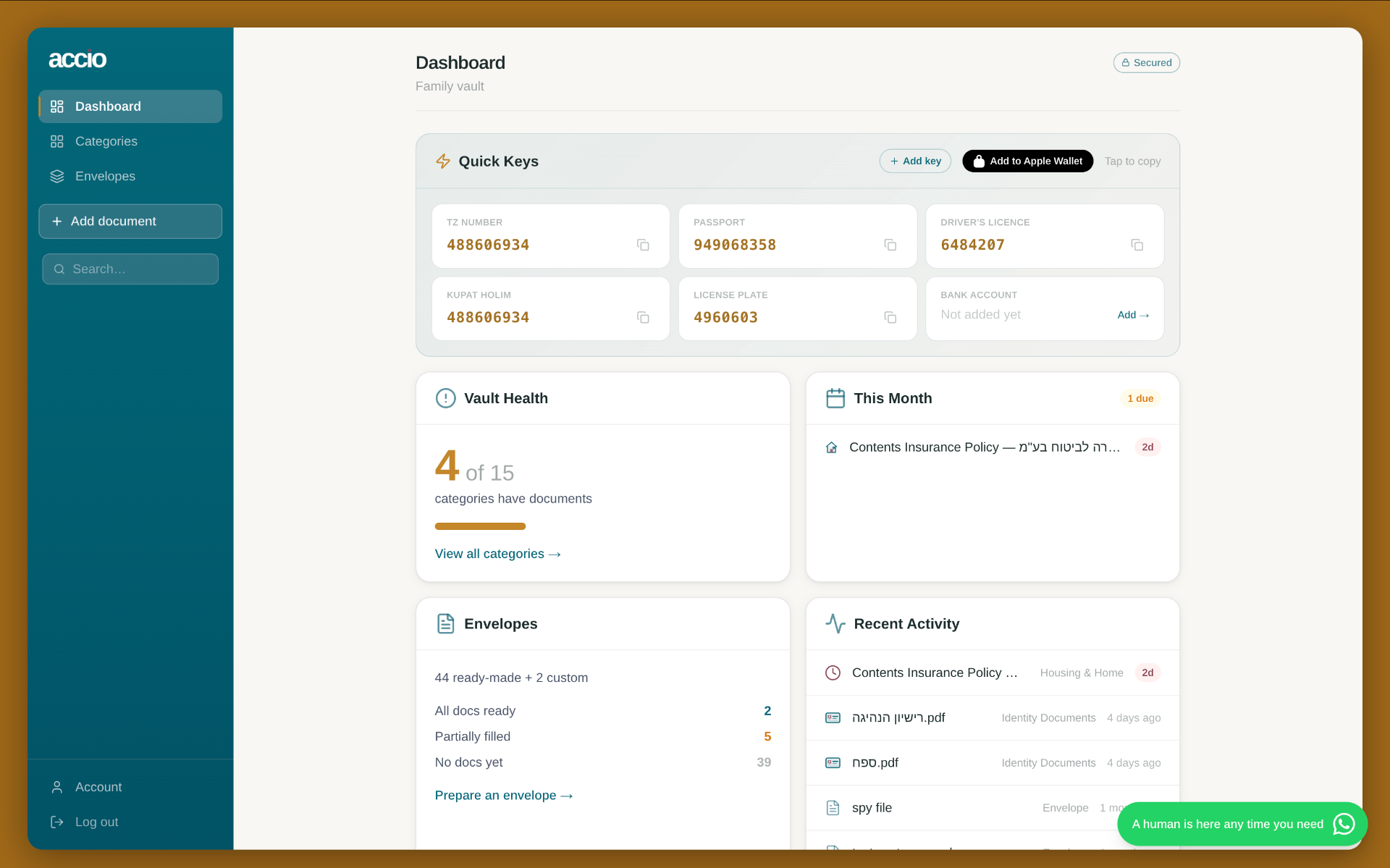Click the Add document button
The image size is (1390, 868).
130,221
